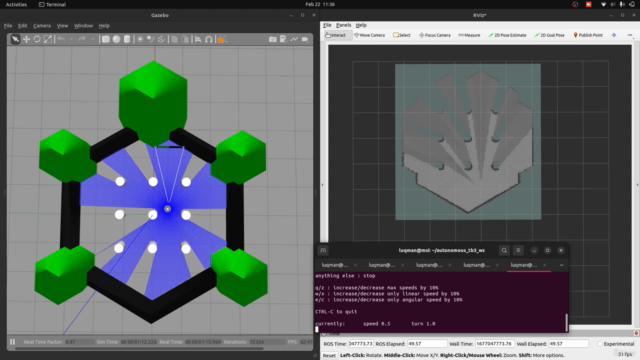
Task: Click the terminal search icon
Action: [x=504, y=251]
